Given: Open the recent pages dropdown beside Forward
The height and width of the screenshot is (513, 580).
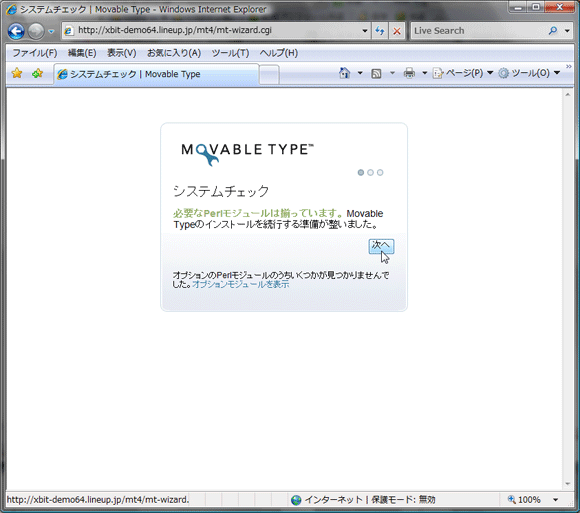Looking at the screenshot, I should click(x=51, y=31).
